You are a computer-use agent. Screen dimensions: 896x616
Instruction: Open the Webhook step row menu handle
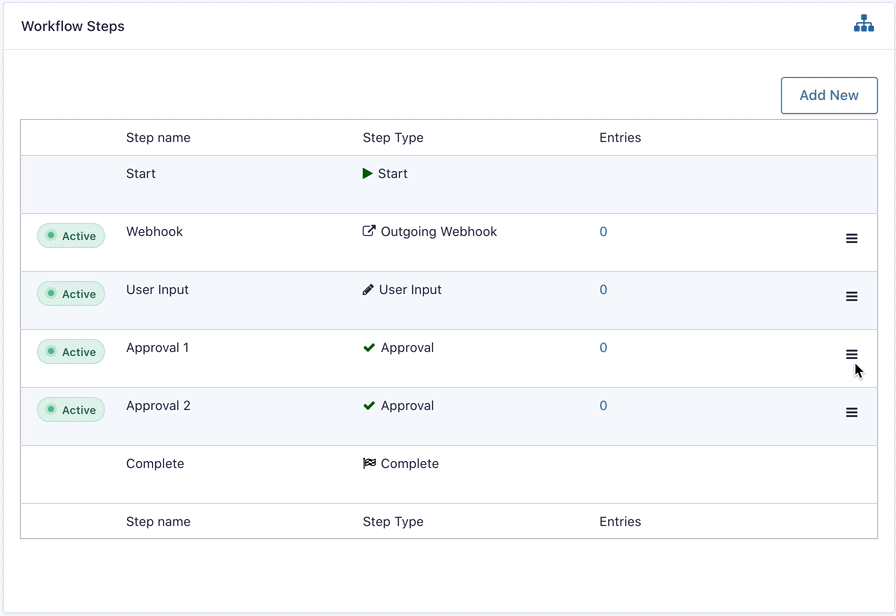(x=852, y=238)
